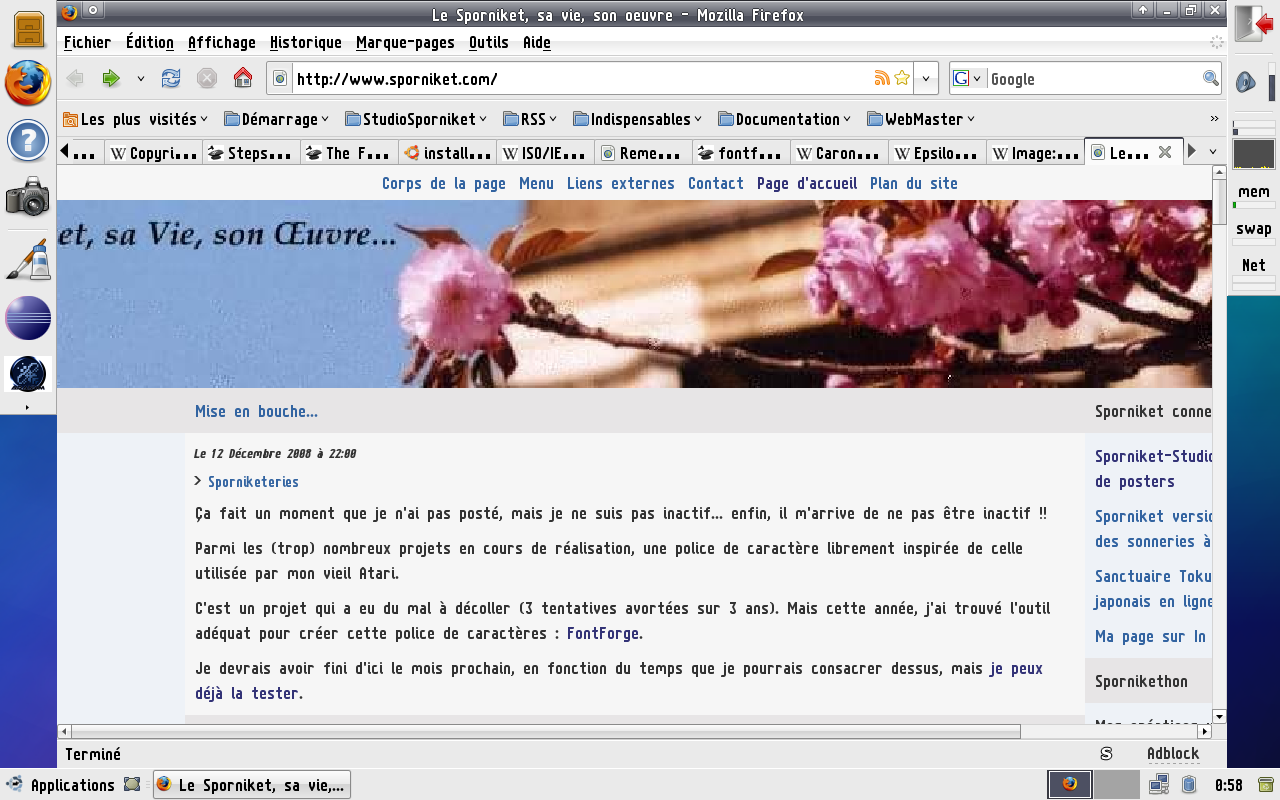This screenshot has width=1280, height=800.
Task: Switch to the install... Ubuntu tab
Action: click(447, 153)
